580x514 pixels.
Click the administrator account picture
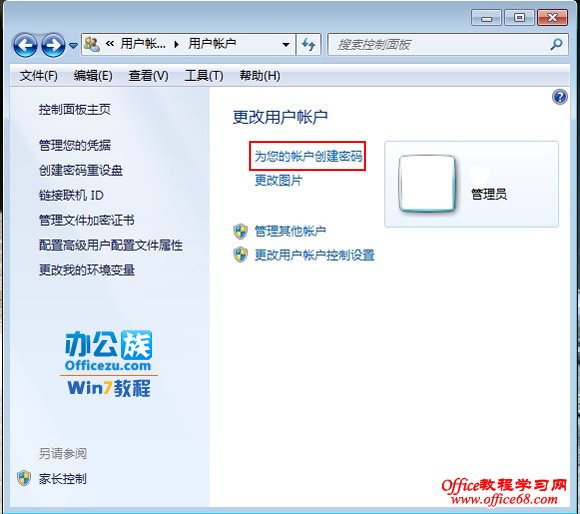pyautogui.click(x=427, y=184)
